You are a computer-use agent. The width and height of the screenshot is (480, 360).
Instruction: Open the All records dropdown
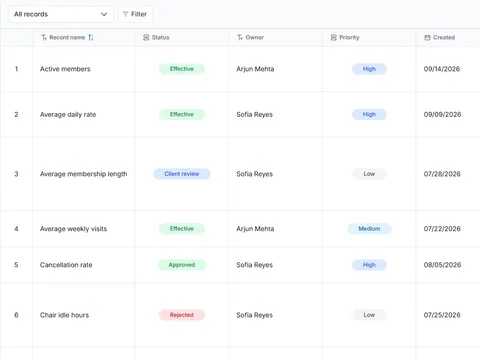61,14
